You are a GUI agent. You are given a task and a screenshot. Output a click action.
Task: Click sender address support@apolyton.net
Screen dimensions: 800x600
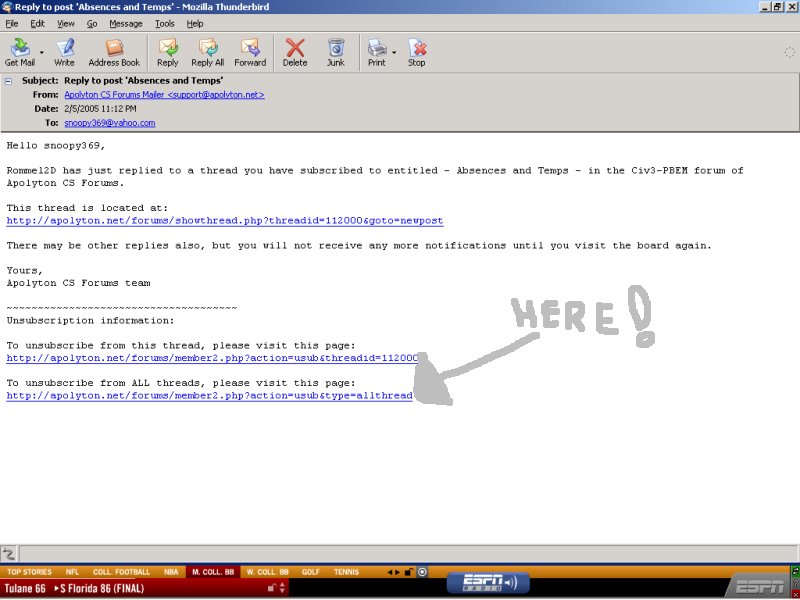(164, 95)
